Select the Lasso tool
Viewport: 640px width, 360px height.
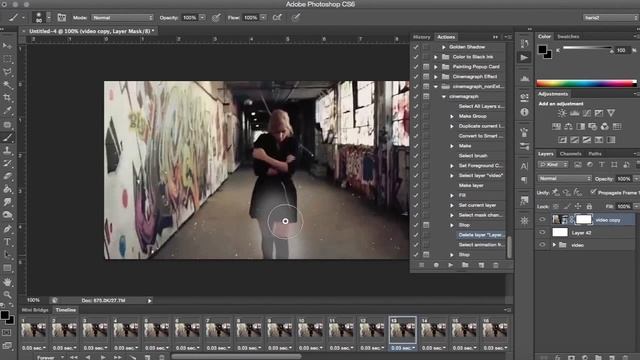[7, 72]
